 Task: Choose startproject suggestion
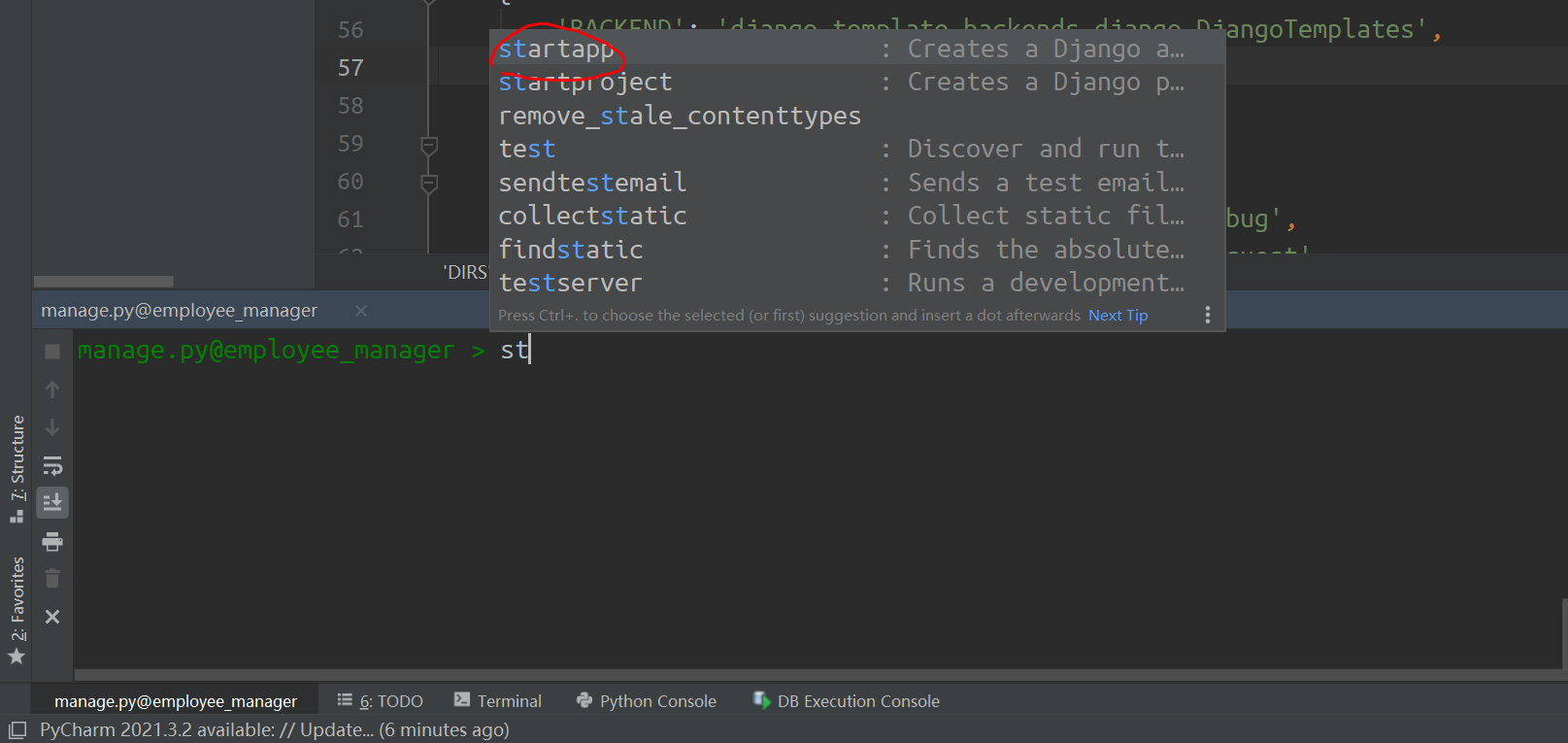tap(857, 83)
